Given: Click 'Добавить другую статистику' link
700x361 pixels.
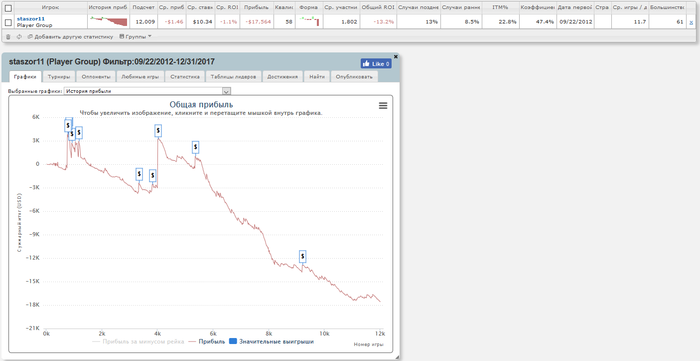Looking at the screenshot, I should 71,37.
